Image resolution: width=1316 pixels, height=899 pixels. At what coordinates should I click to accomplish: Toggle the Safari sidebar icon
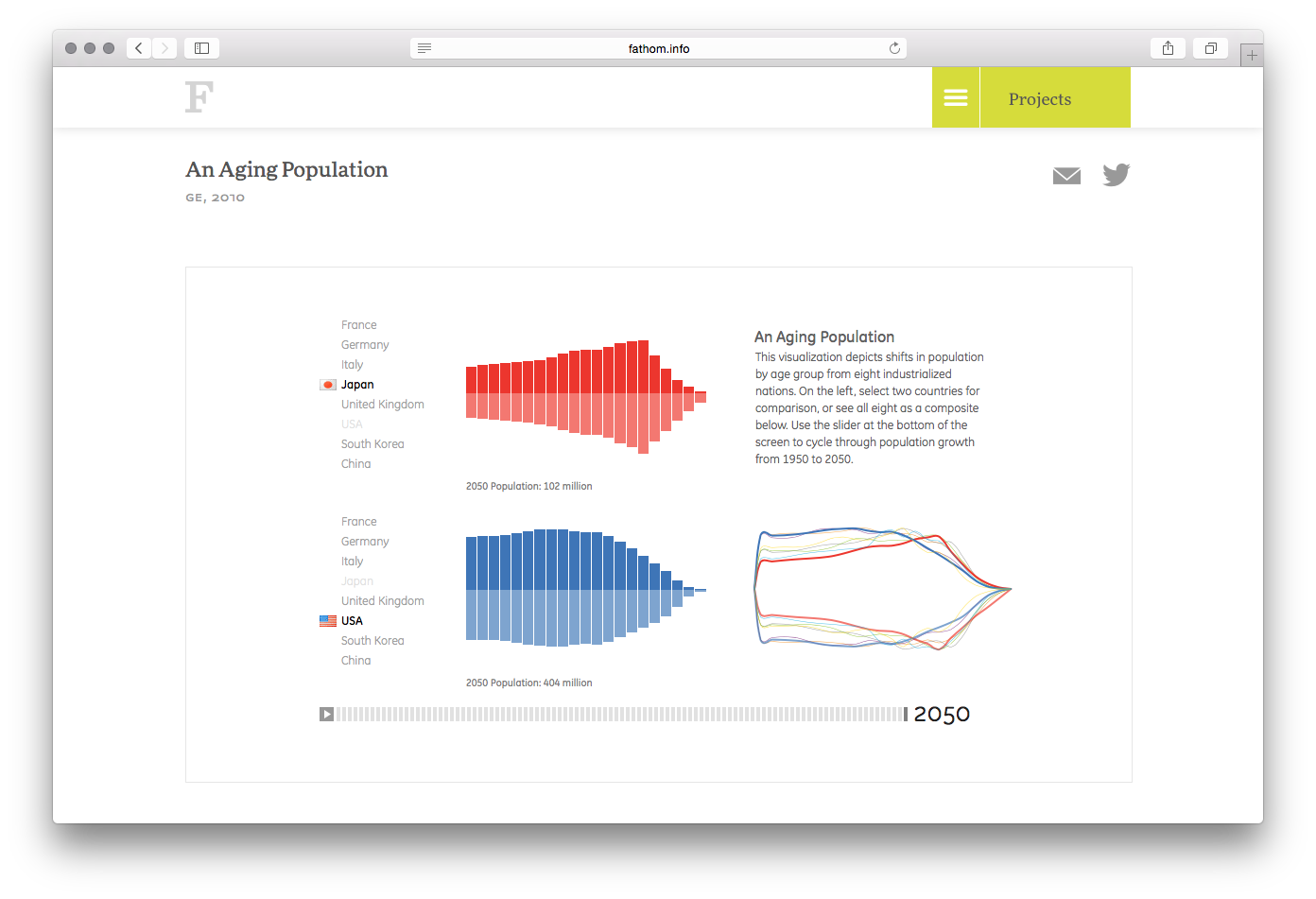click(200, 47)
